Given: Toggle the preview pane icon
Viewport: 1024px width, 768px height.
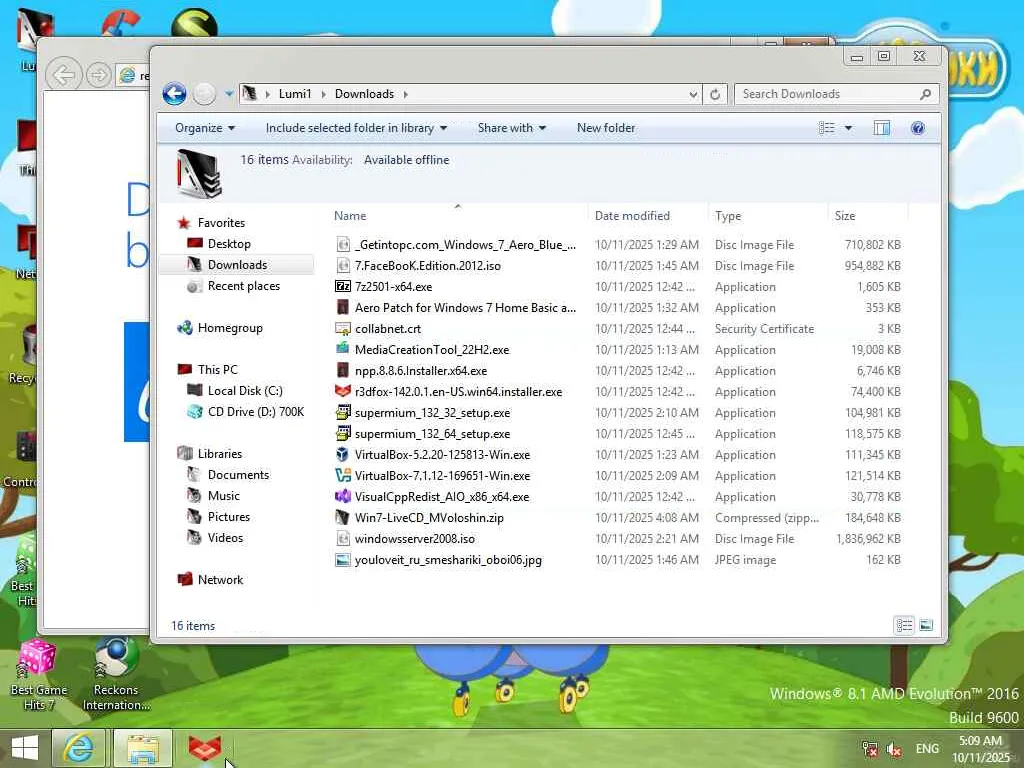Looking at the screenshot, I should (882, 128).
